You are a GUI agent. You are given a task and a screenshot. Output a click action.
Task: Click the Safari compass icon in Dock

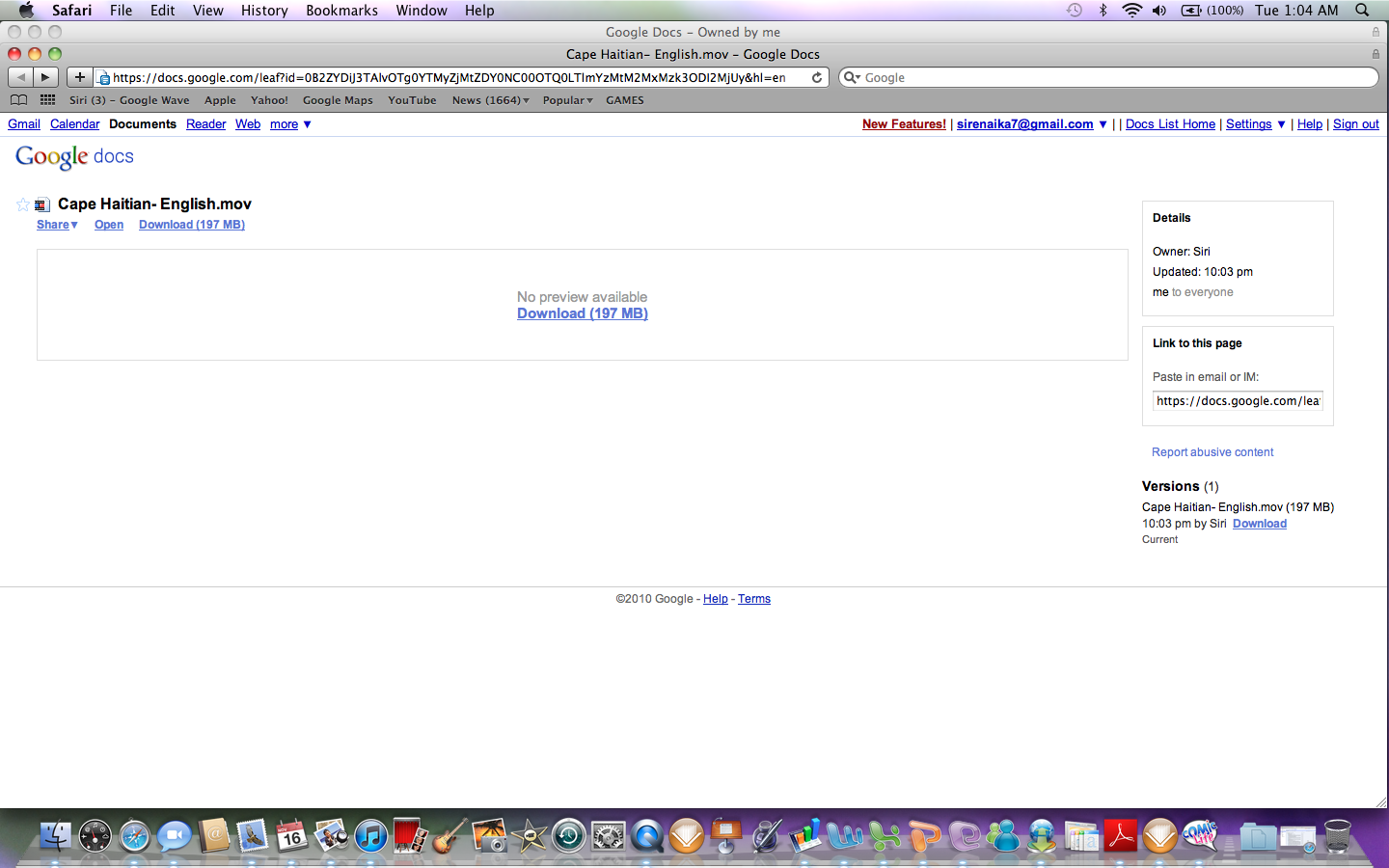[x=134, y=835]
